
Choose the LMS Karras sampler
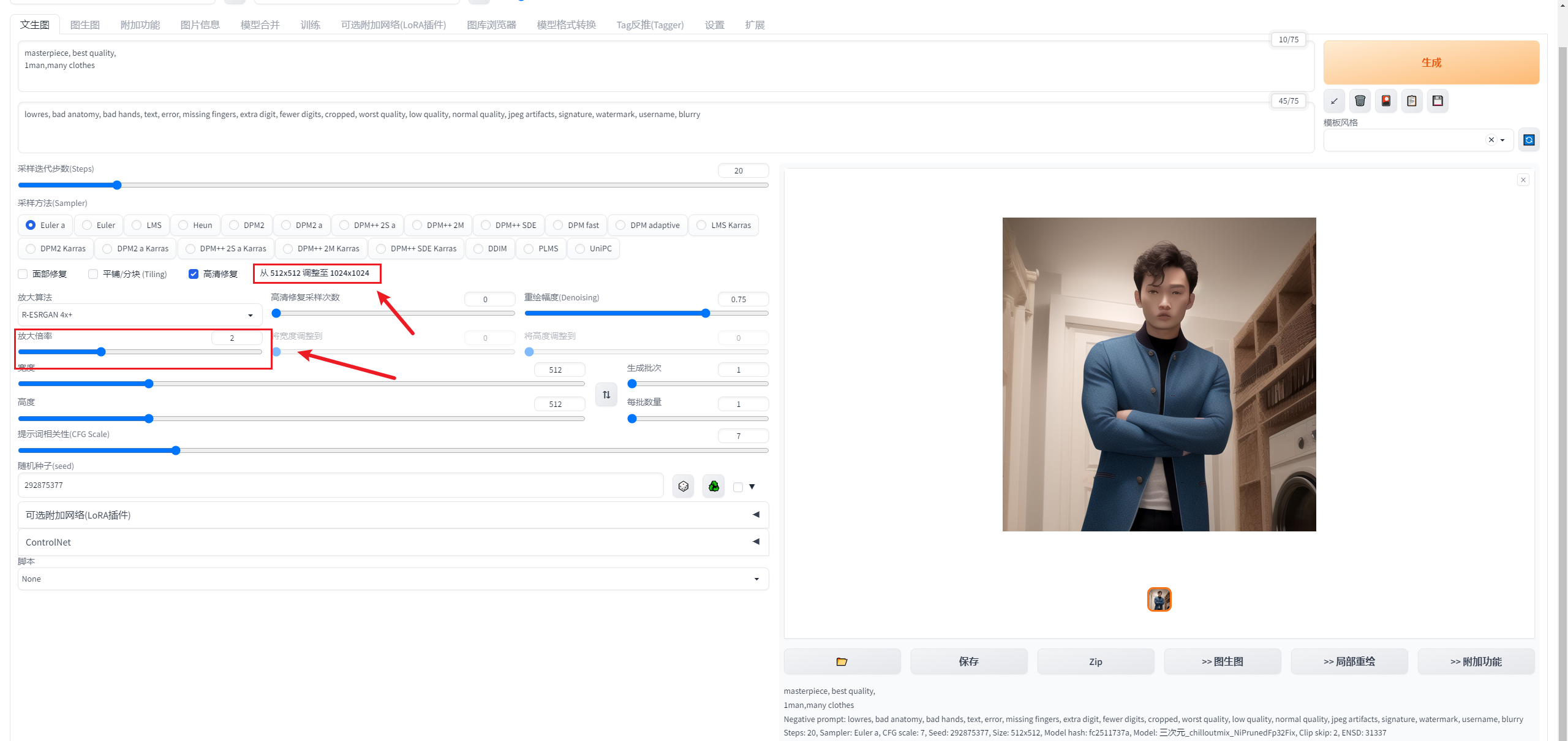pos(724,225)
